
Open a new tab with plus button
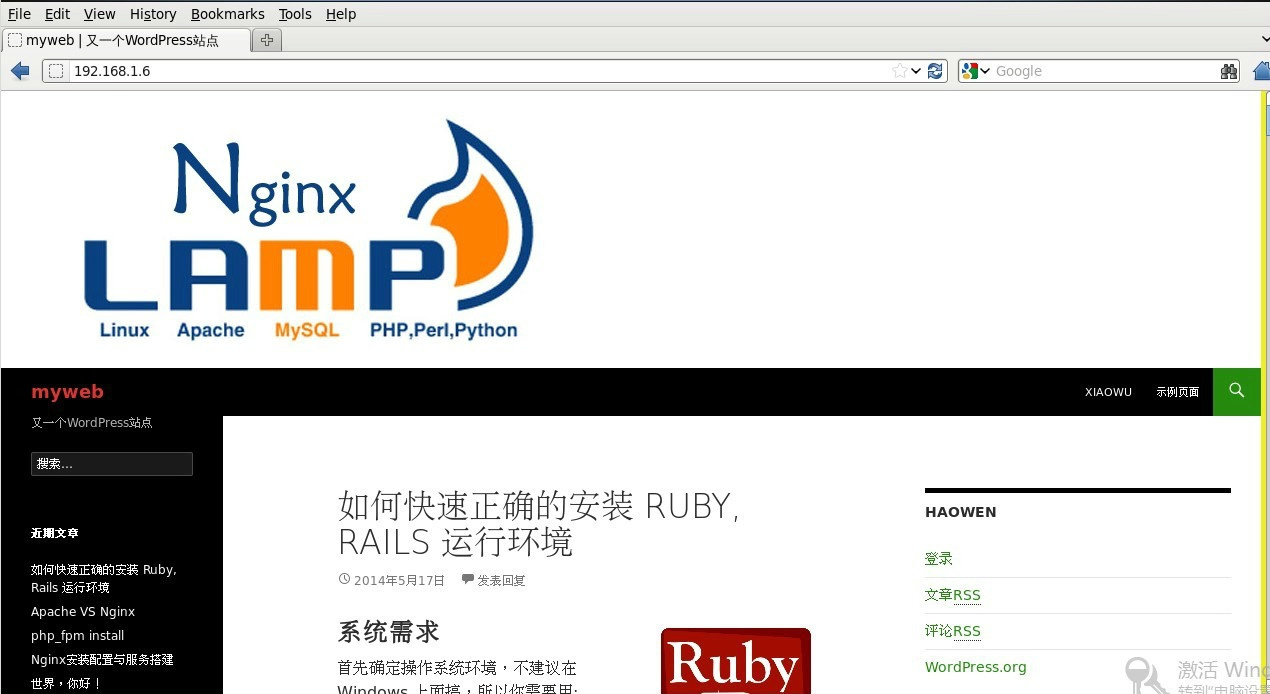[x=266, y=40]
